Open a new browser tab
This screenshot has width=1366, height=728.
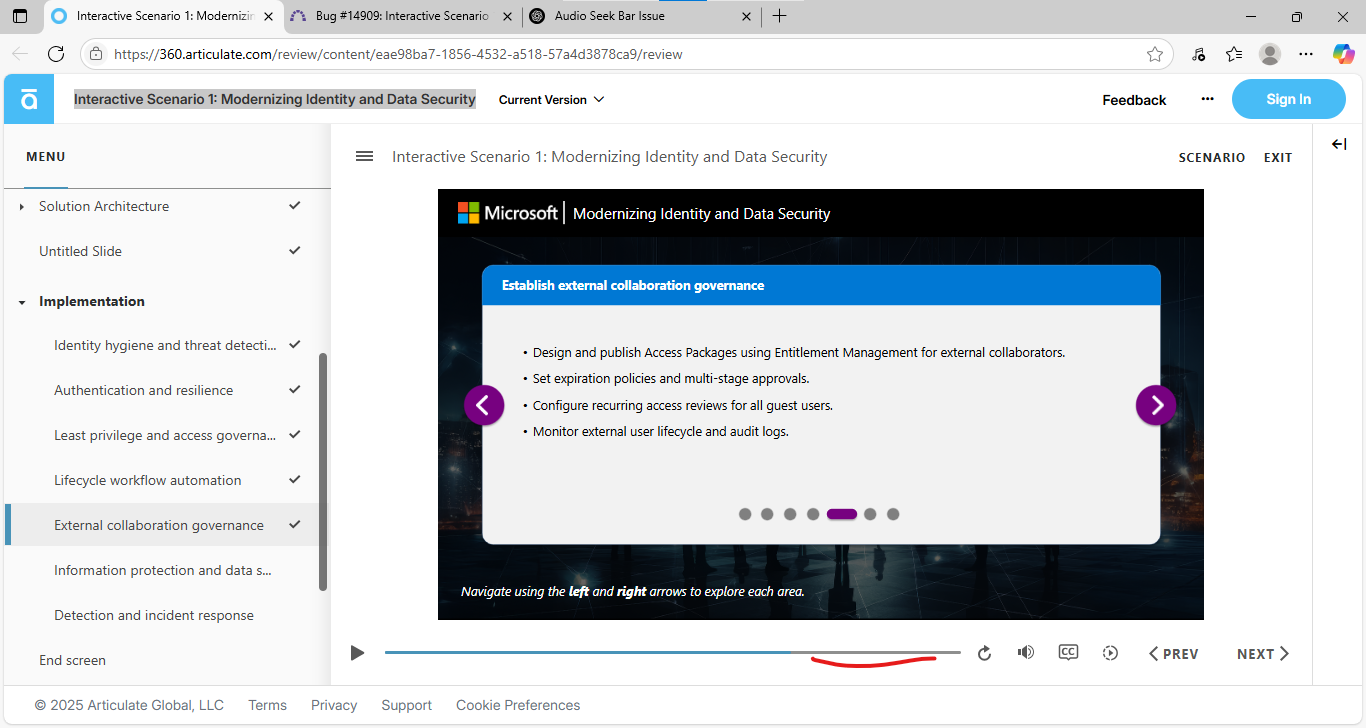click(780, 16)
